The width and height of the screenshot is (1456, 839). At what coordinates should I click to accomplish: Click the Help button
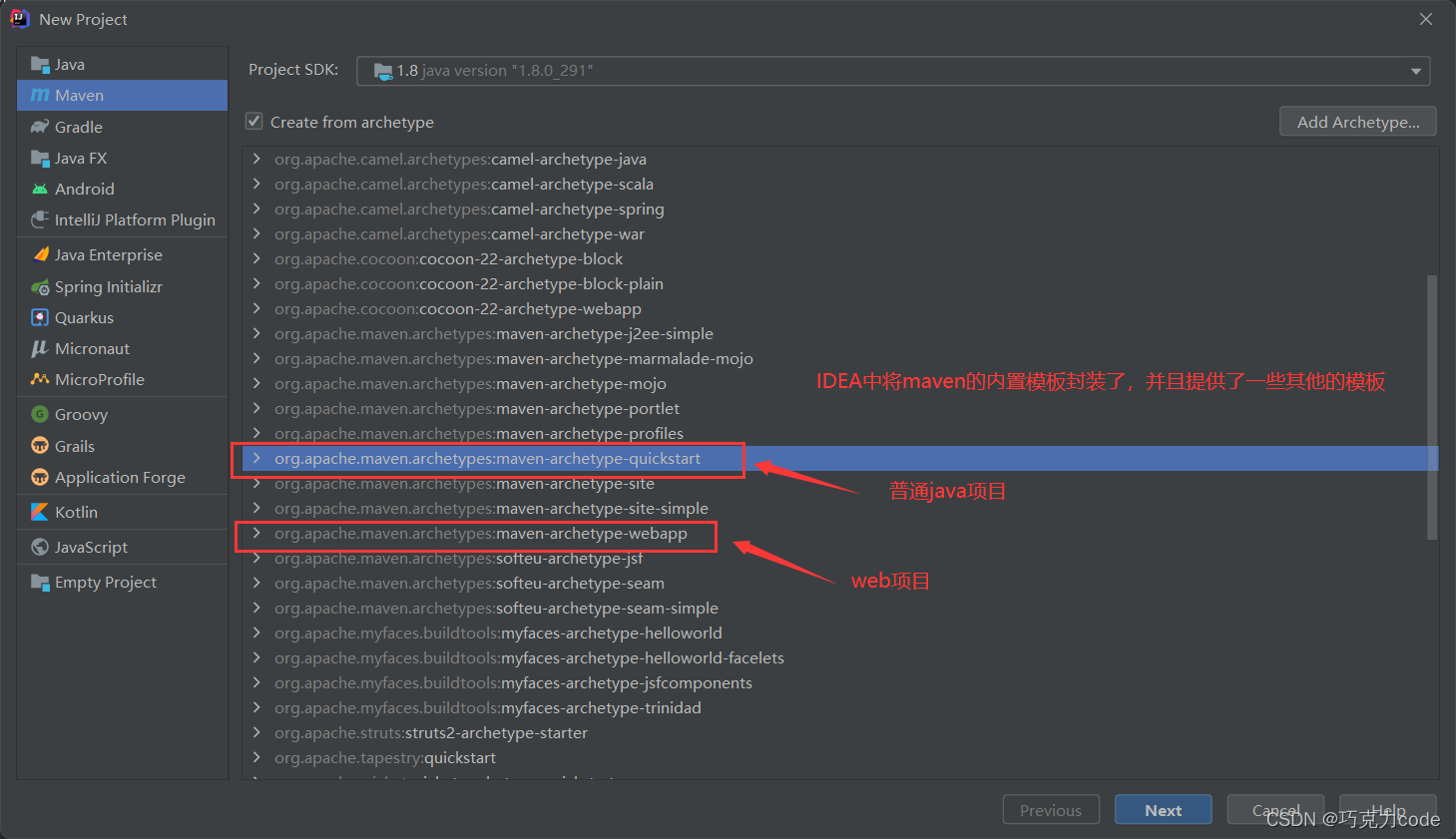tap(1387, 810)
